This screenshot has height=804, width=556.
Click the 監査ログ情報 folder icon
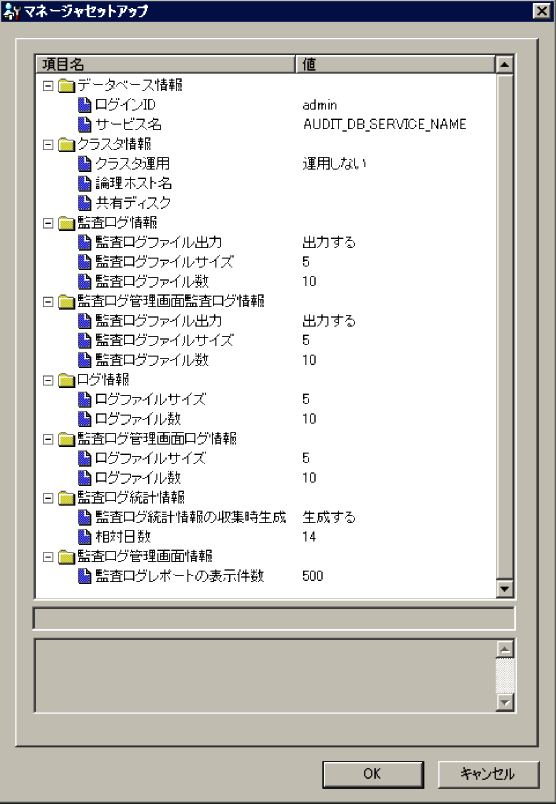(67, 223)
